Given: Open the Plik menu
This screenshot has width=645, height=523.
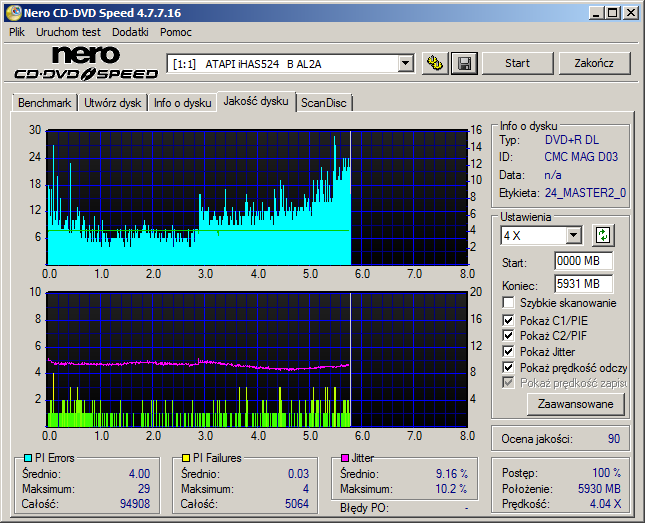Looking at the screenshot, I should 17,32.
